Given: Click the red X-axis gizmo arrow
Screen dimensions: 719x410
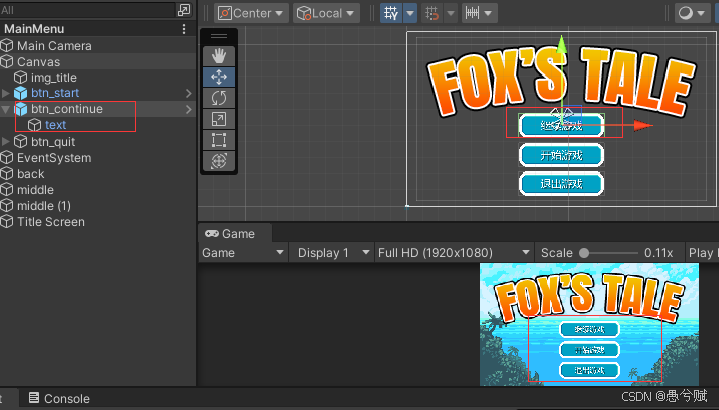Looking at the screenshot, I should [x=643, y=125].
